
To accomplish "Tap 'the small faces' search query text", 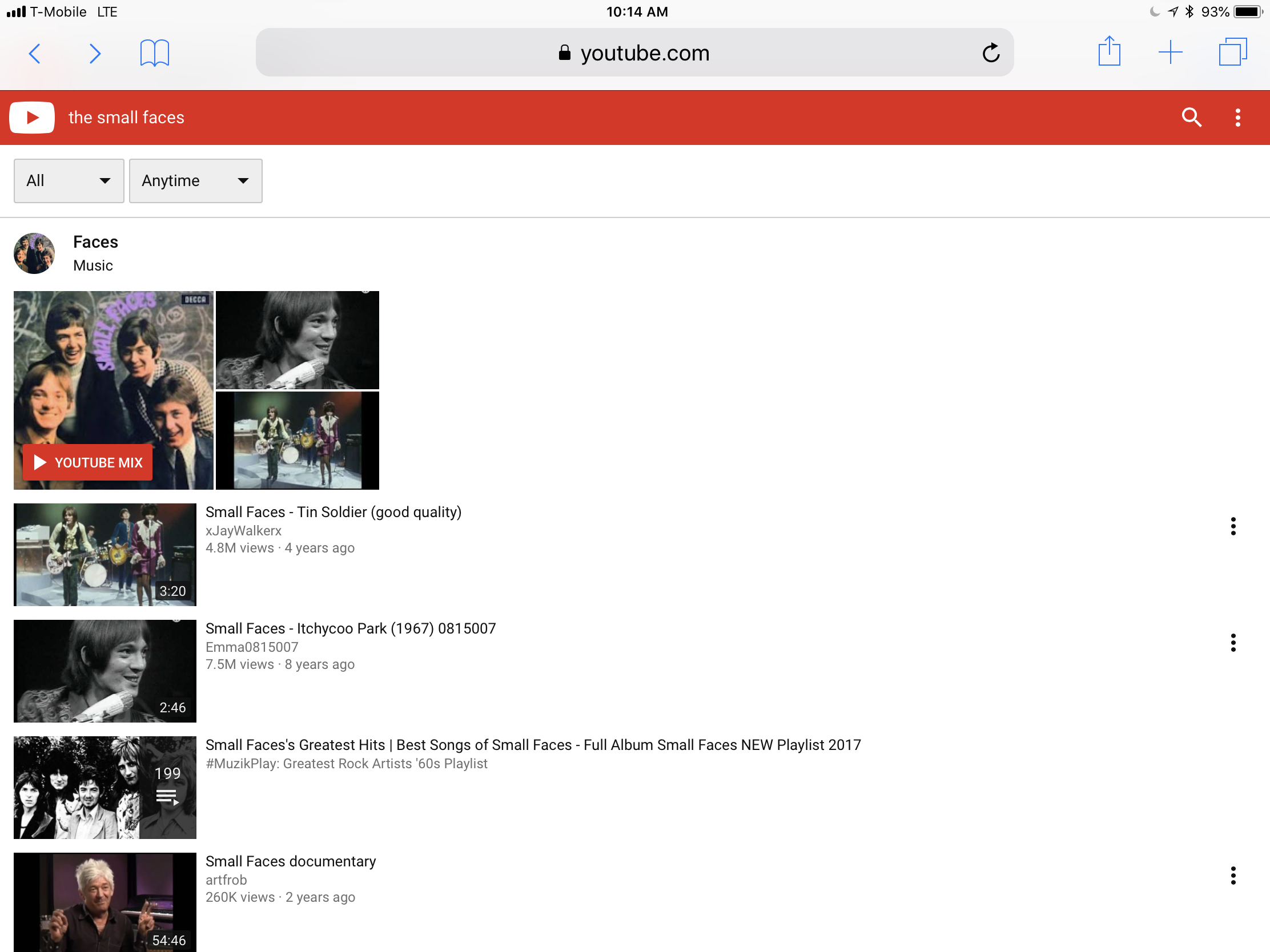I will (126, 118).
